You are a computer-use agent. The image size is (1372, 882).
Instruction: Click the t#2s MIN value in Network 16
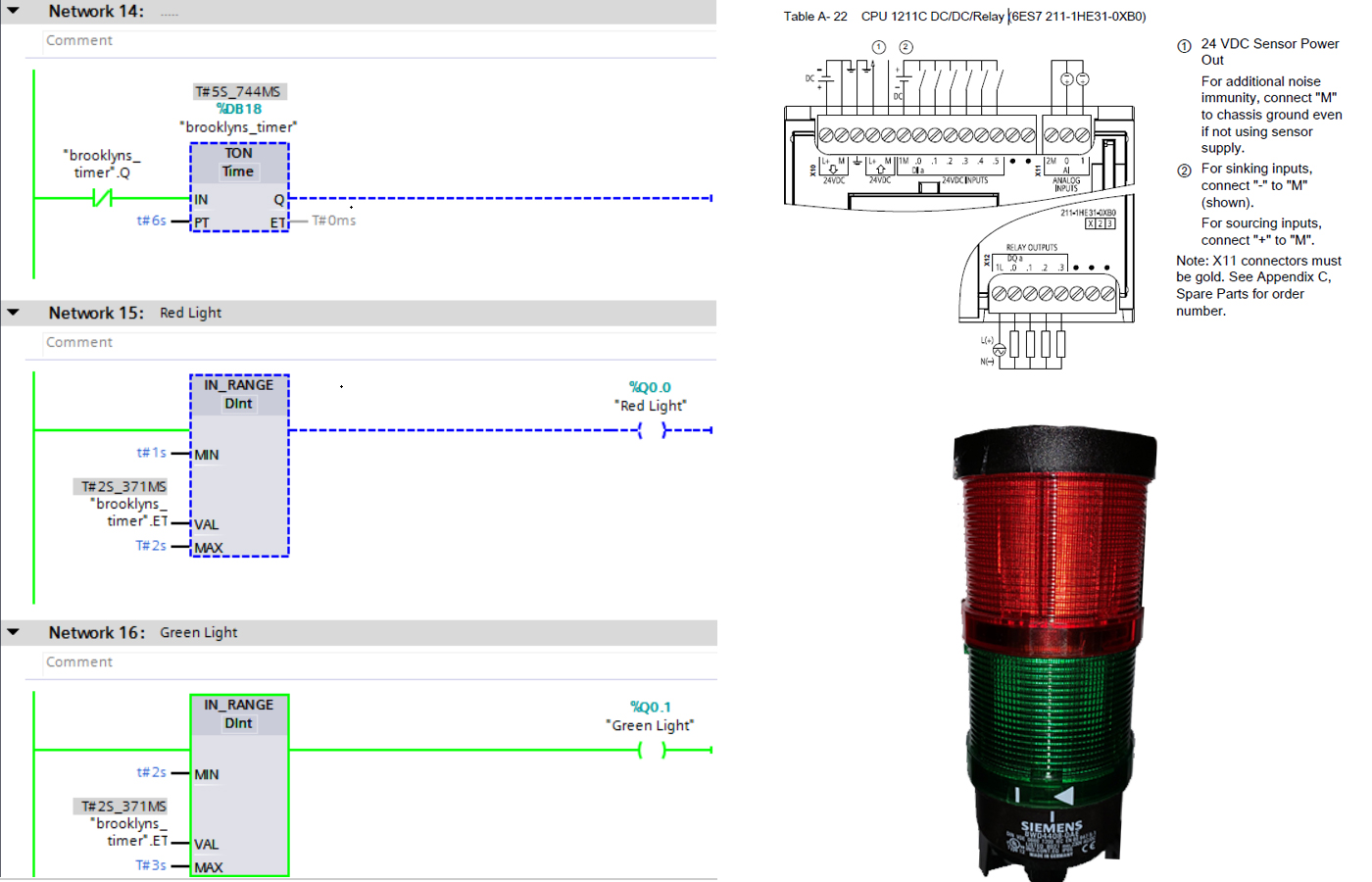point(151,772)
